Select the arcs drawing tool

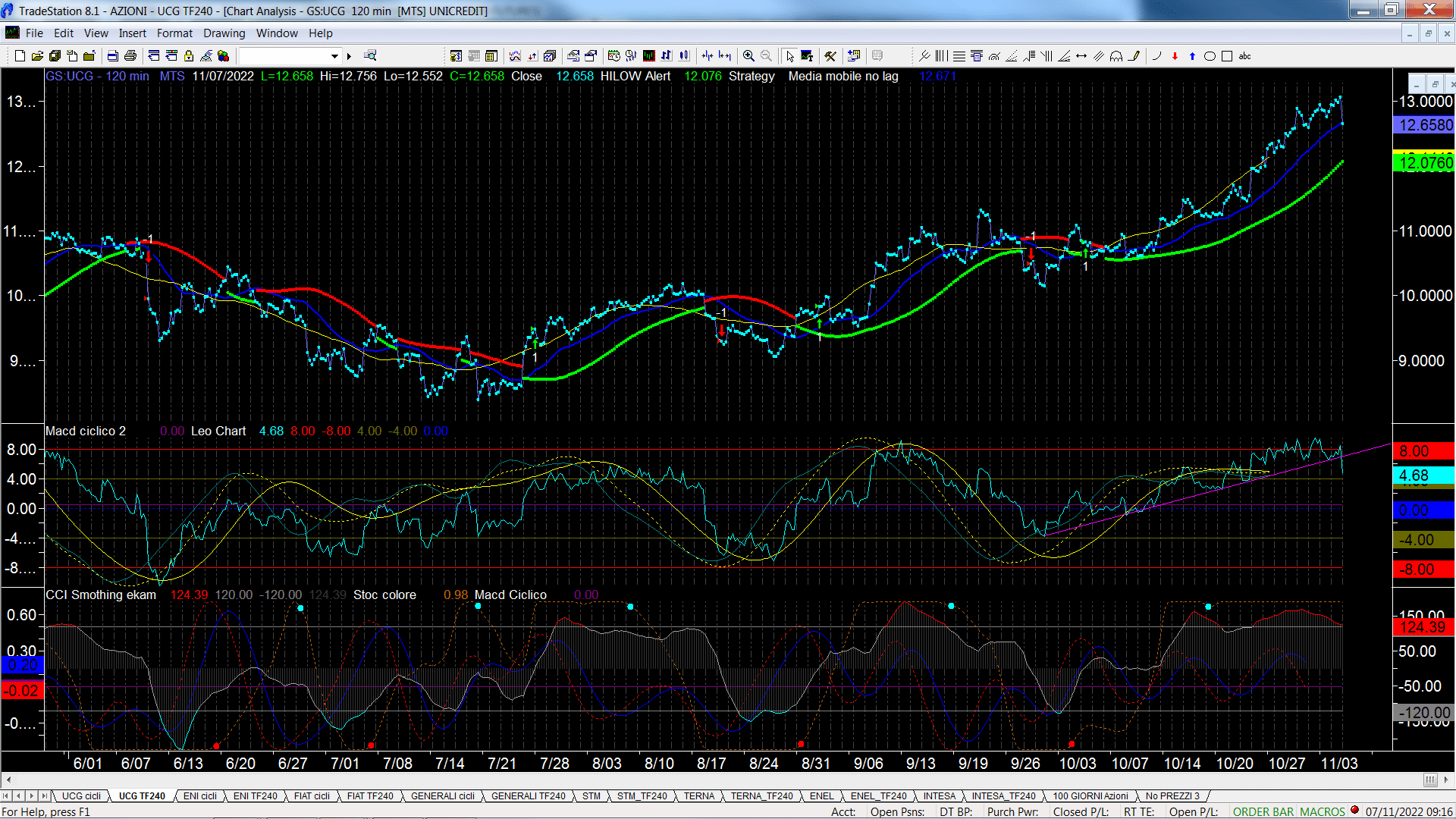click(x=1116, y=56)
